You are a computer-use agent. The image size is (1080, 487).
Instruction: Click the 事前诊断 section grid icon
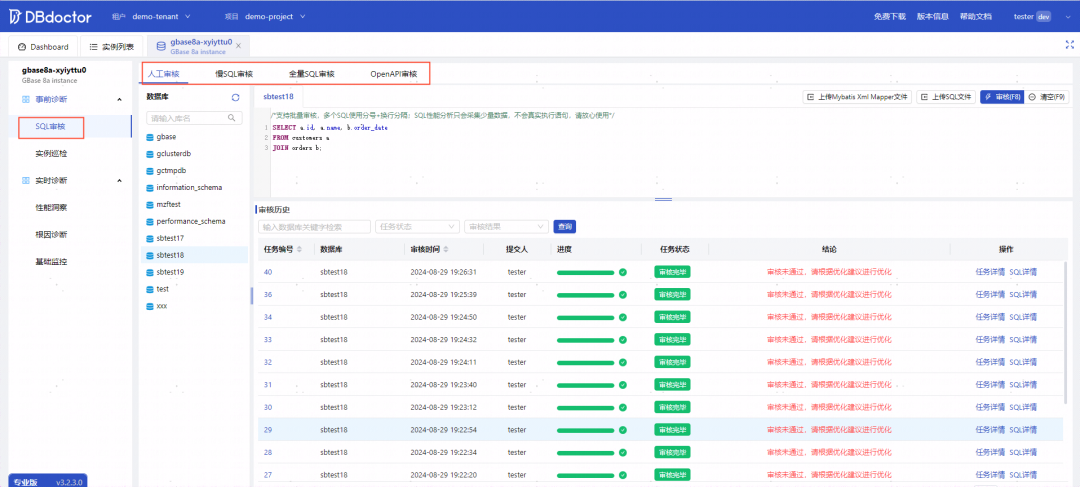(x=25, y=100)
